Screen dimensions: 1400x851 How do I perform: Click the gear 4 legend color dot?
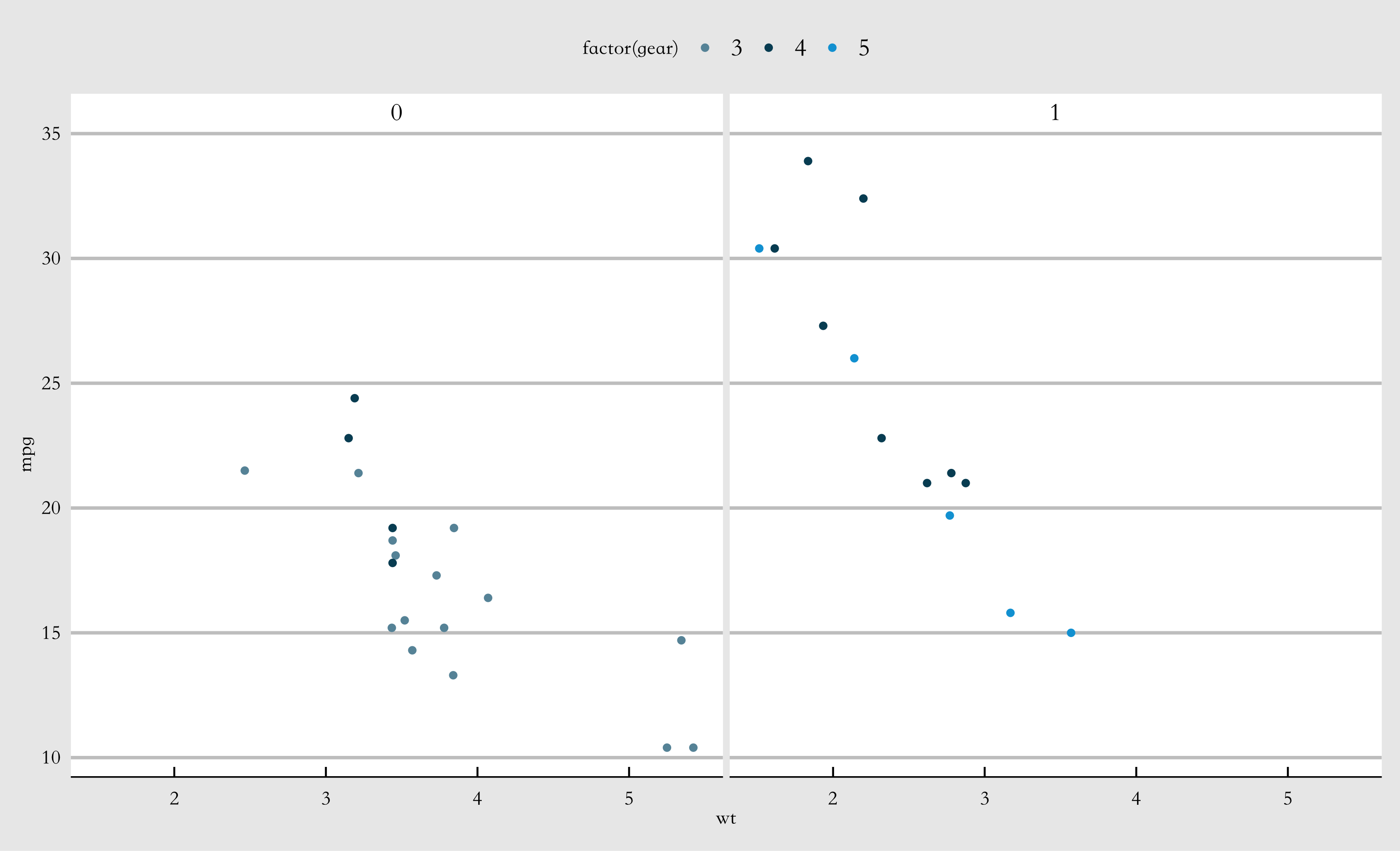pyautogui.click(x=769, y=48)
